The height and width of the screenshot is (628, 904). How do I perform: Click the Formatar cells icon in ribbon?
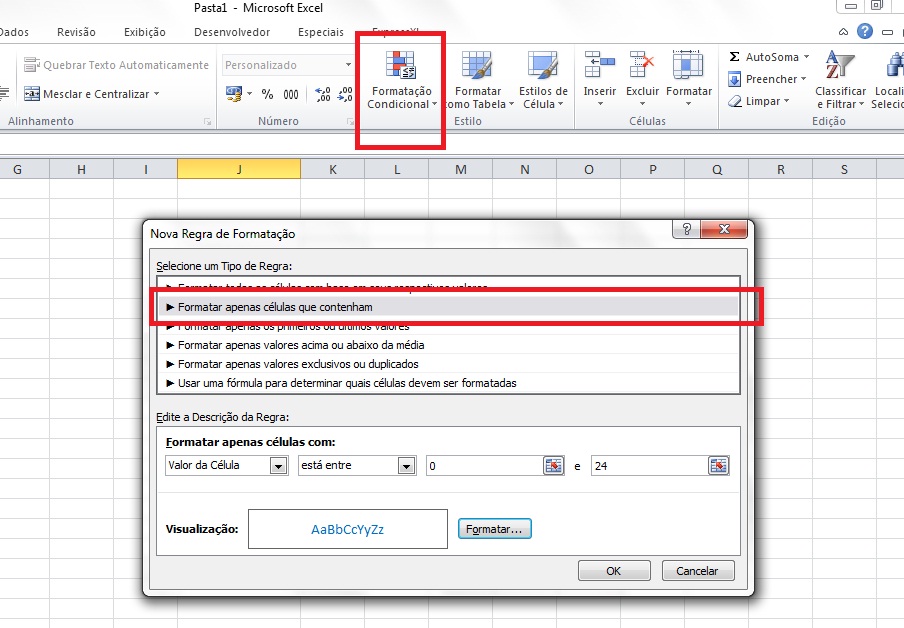tap(688, 64)
